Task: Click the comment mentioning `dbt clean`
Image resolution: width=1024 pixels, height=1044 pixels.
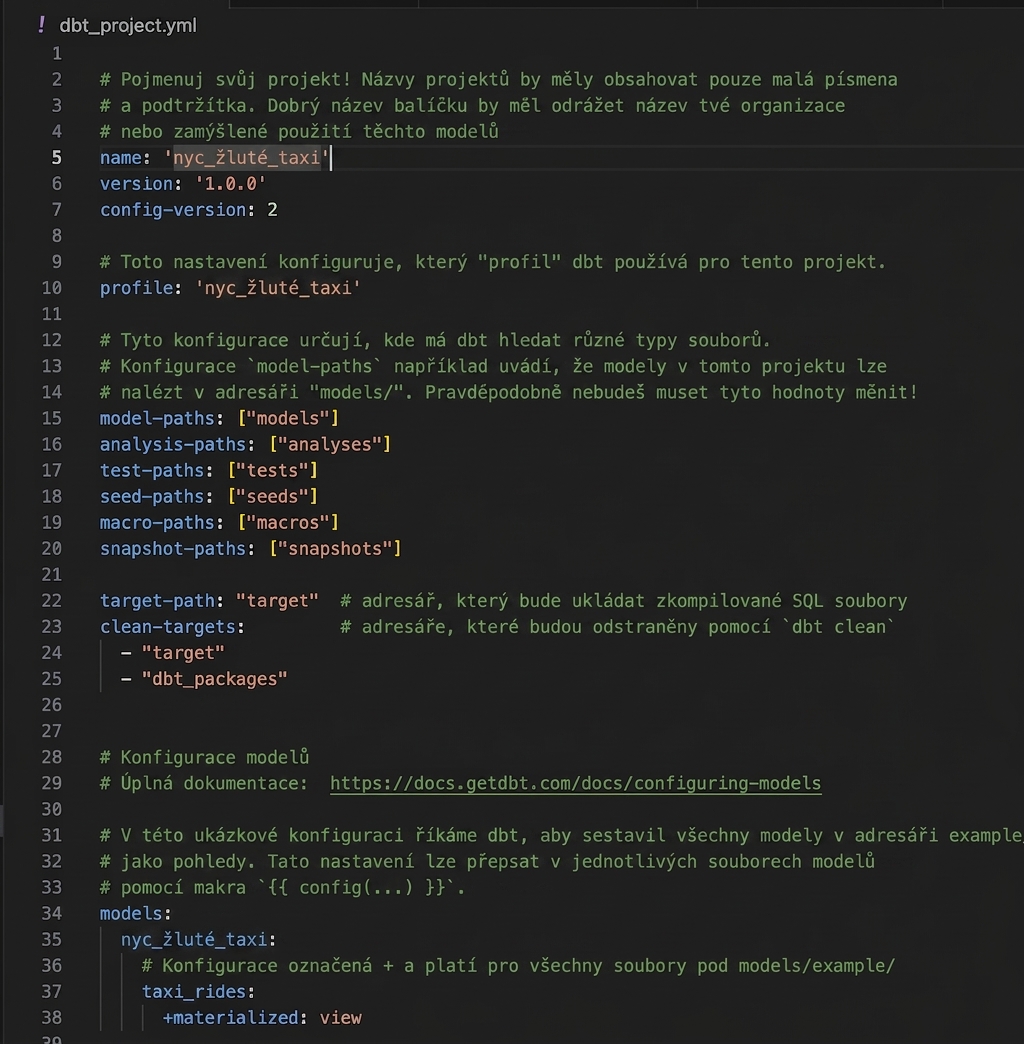Action: pos(618,627)
